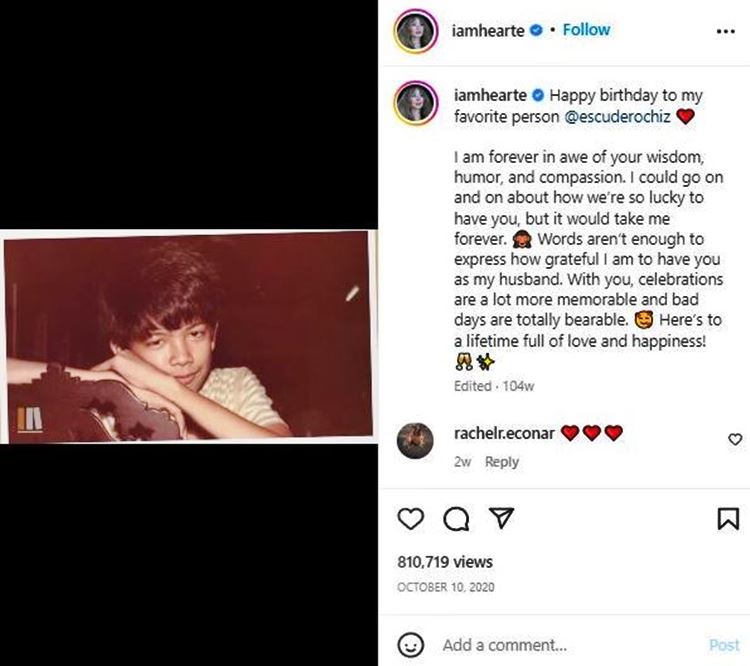750x666 pixels.
Task: Open the October 10, 2020 date link
Action: pos(446,587)
